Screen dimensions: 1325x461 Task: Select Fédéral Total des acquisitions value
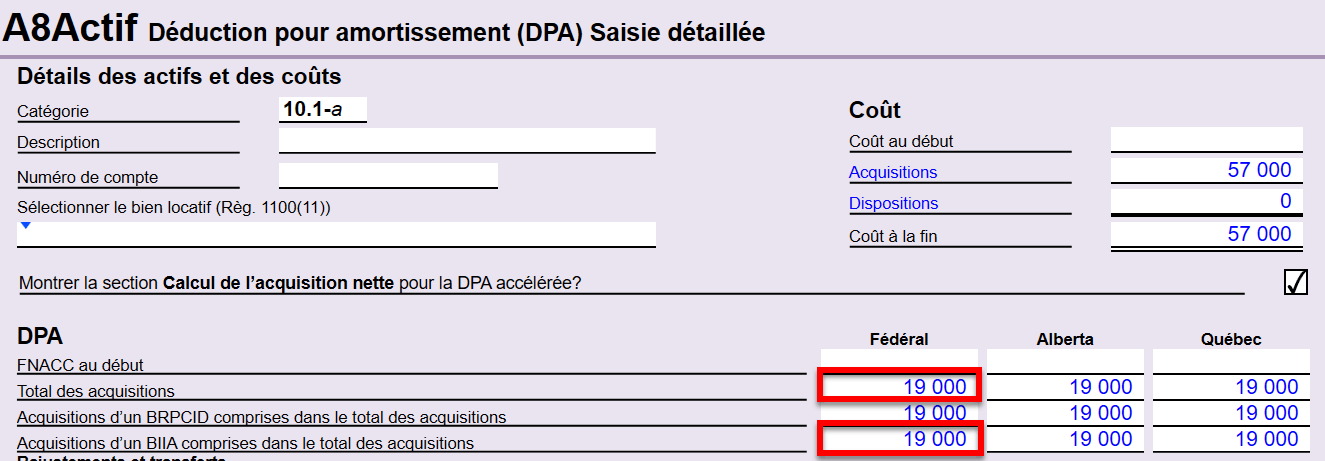point(900,387)
